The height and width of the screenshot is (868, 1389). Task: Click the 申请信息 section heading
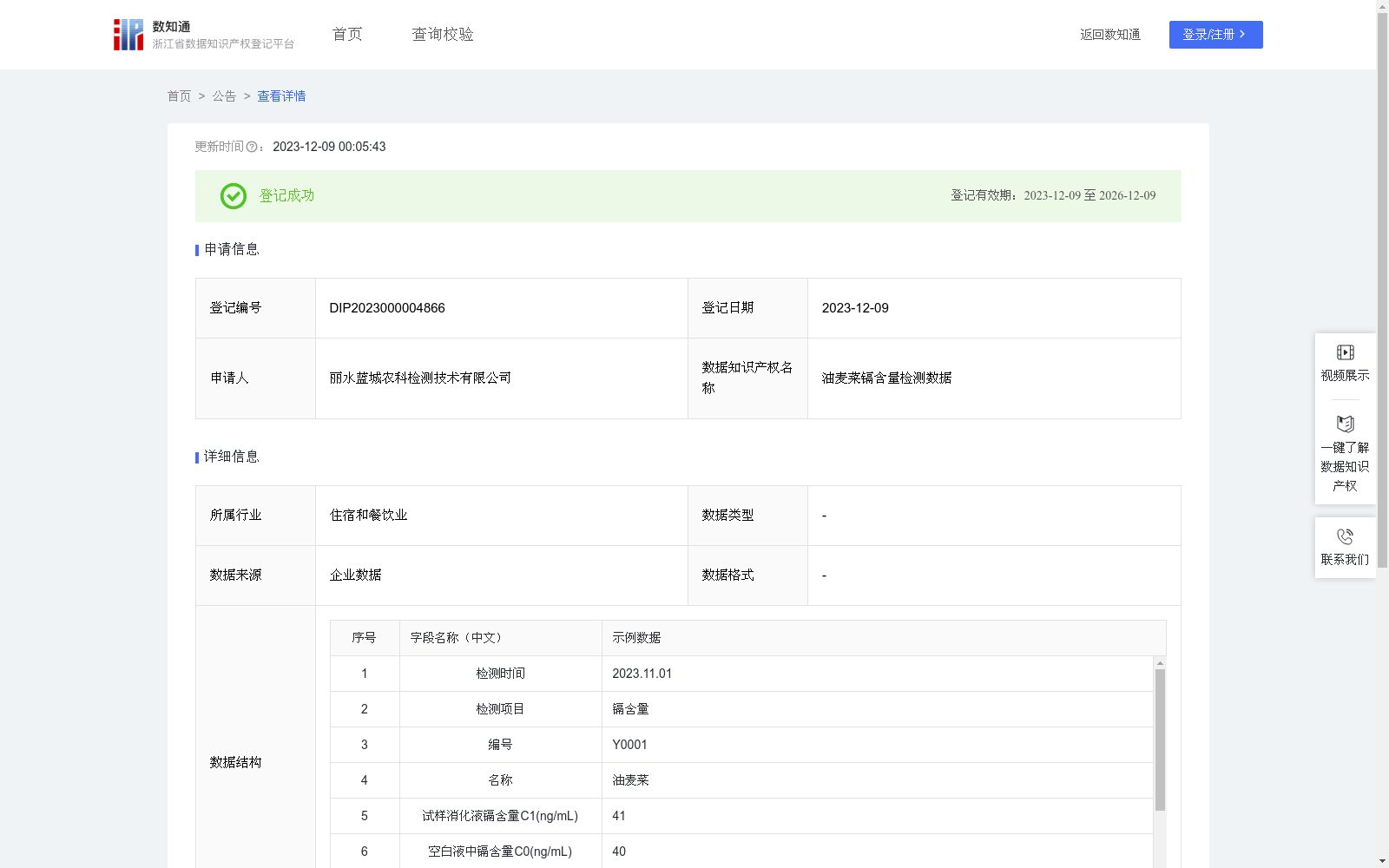[x=232, y=249]
